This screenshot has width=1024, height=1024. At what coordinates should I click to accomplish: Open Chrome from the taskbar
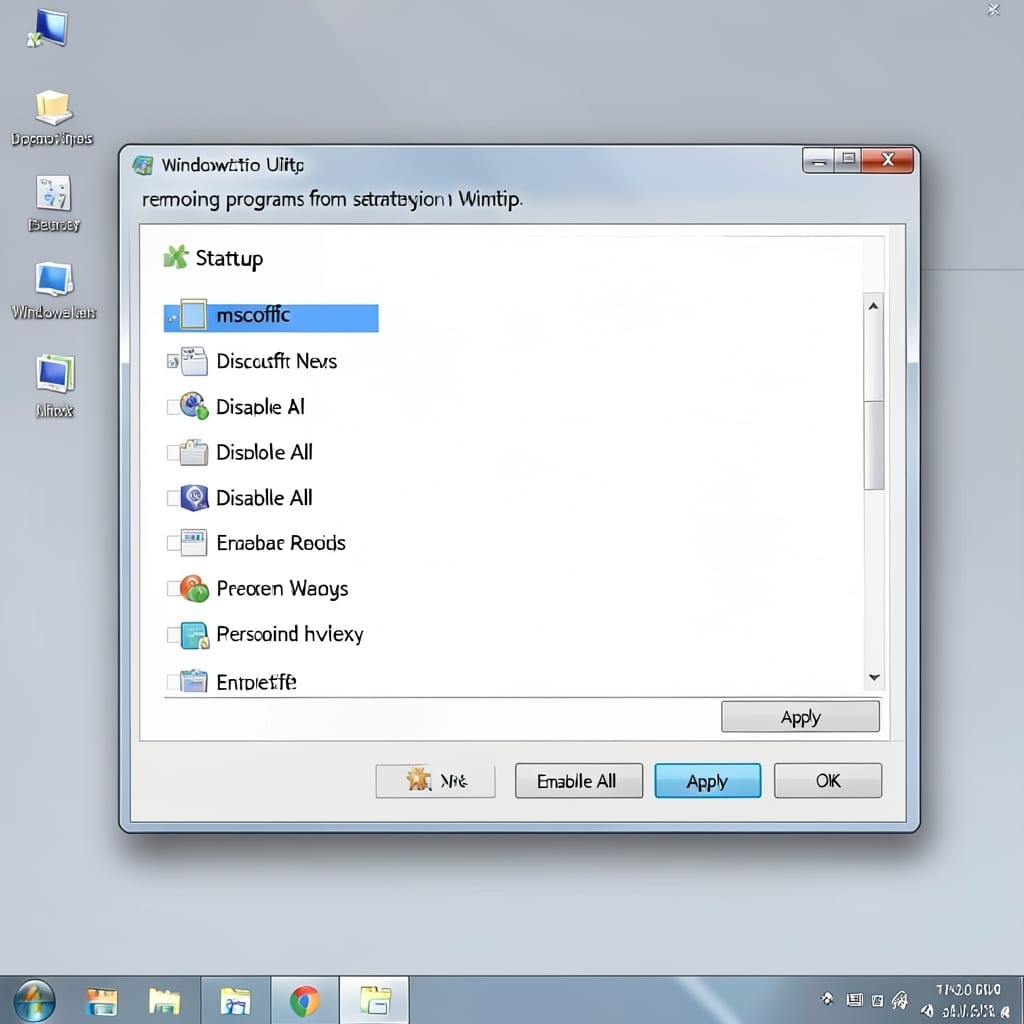tap(305, 1001)
